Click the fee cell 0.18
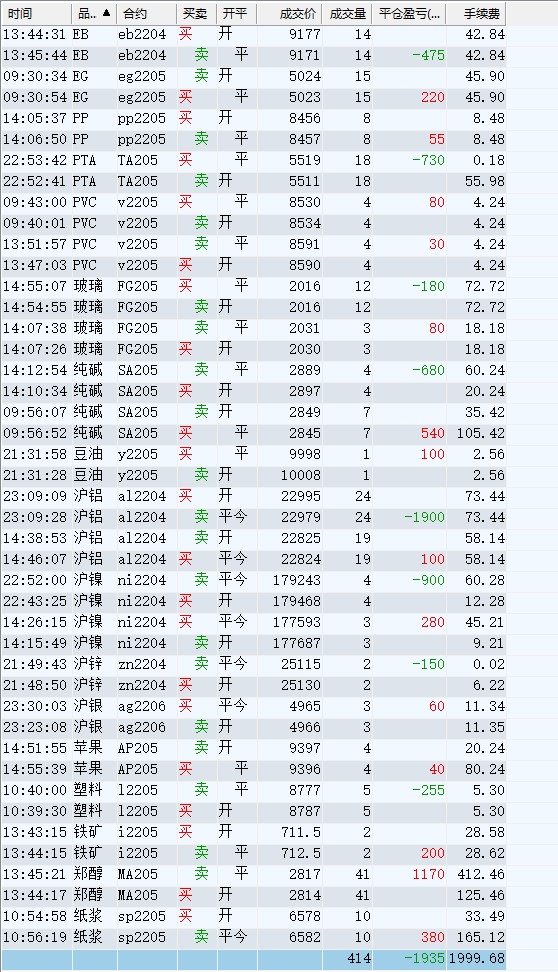558x972 pixels. [489, 161]
